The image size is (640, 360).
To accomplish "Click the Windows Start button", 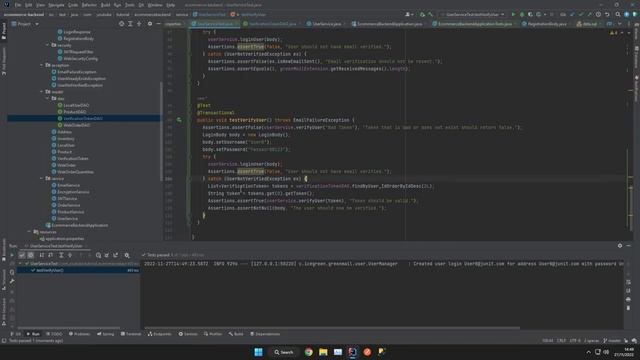I will pyautogui.click(x=258, y=352).
